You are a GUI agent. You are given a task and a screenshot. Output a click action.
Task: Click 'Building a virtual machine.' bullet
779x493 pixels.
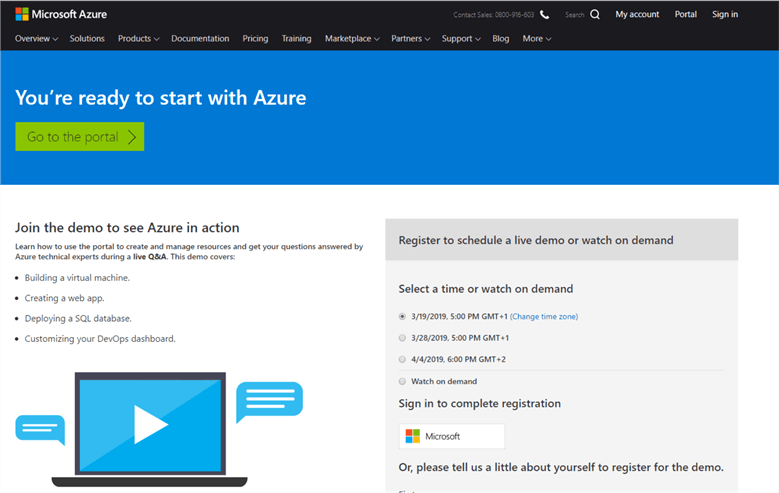[77, 278]
